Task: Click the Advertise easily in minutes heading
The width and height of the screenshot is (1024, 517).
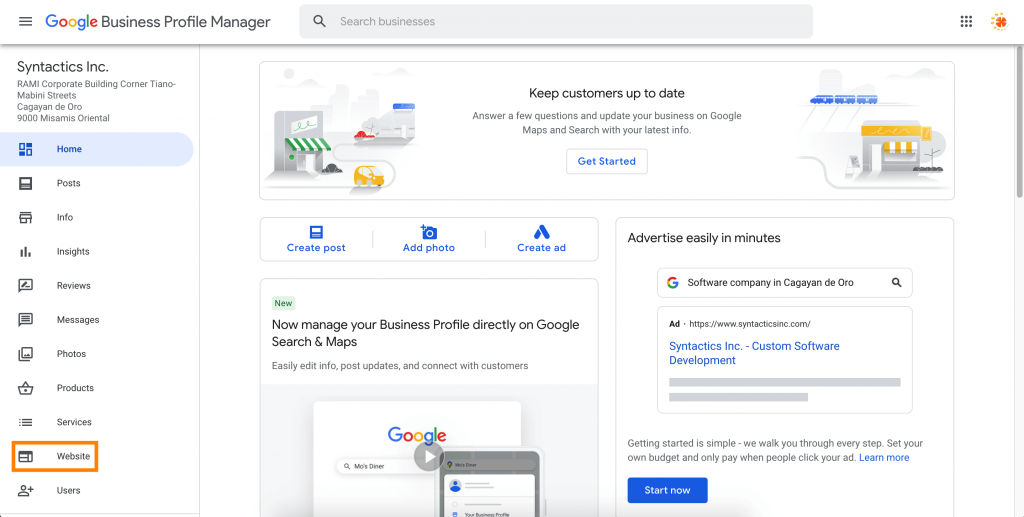Action: [704, 238]
